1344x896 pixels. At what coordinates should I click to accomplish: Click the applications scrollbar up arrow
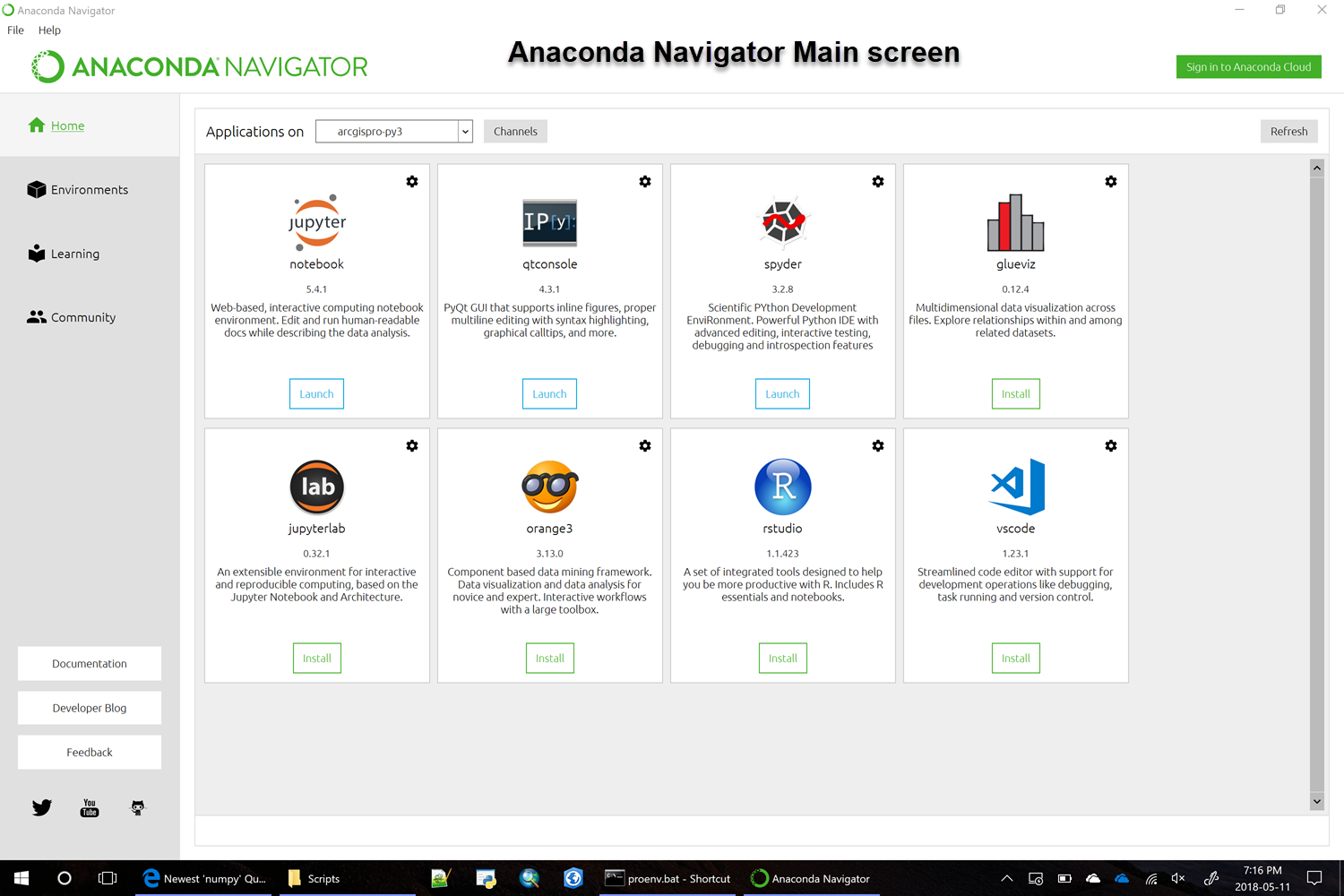[1316, 168]
